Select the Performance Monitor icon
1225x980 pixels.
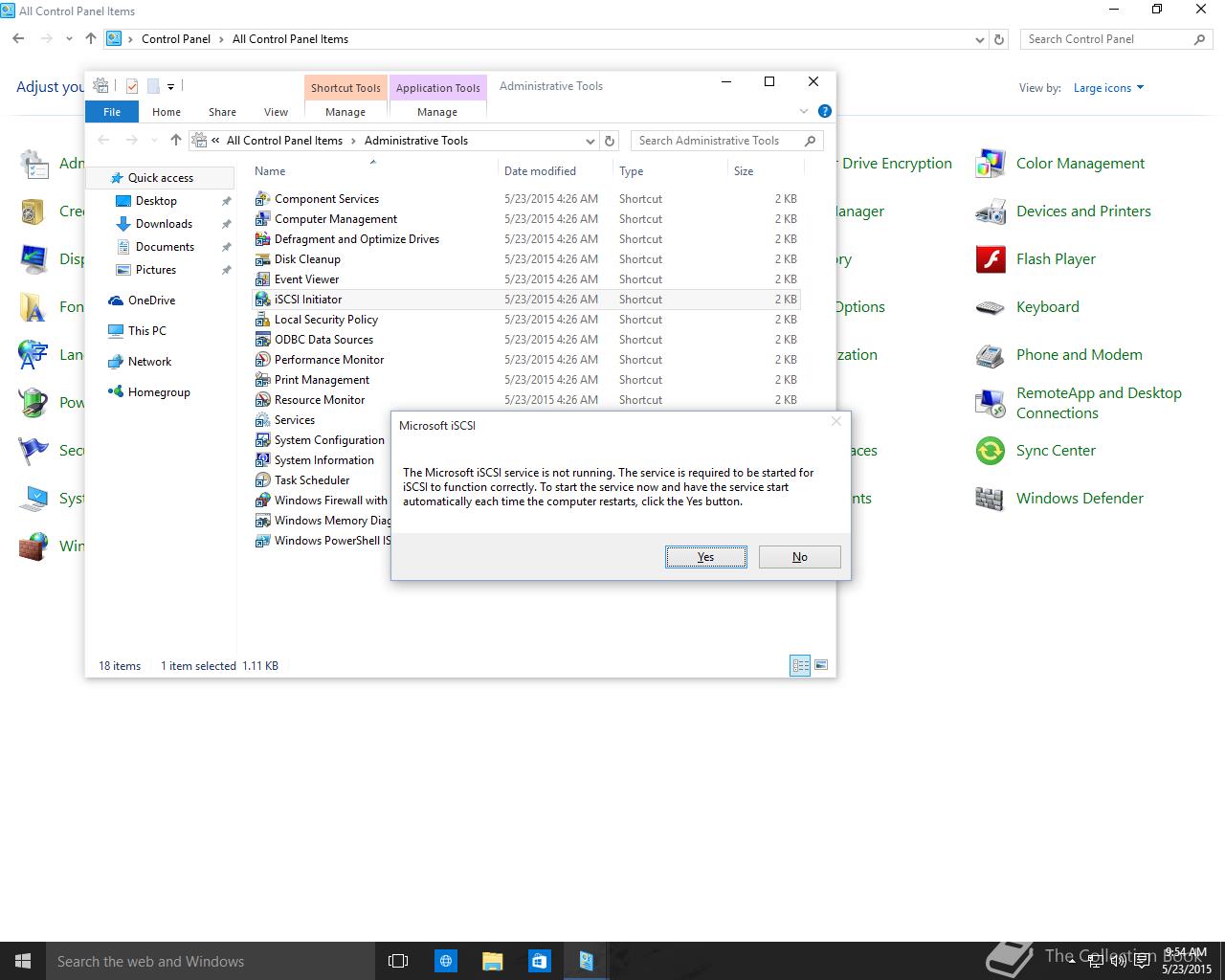click(x=262, y=360)
